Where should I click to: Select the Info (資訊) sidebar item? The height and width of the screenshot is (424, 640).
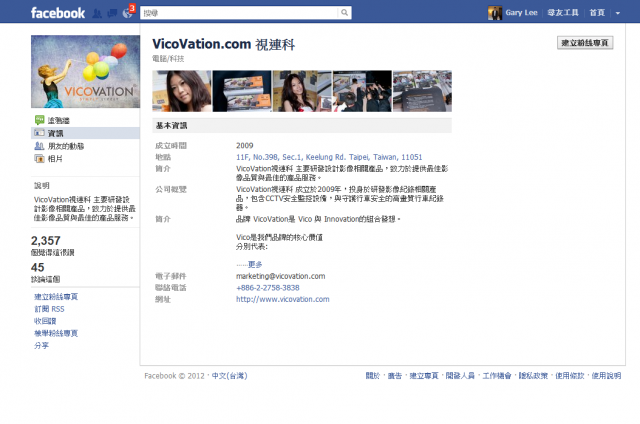point(85,133)
